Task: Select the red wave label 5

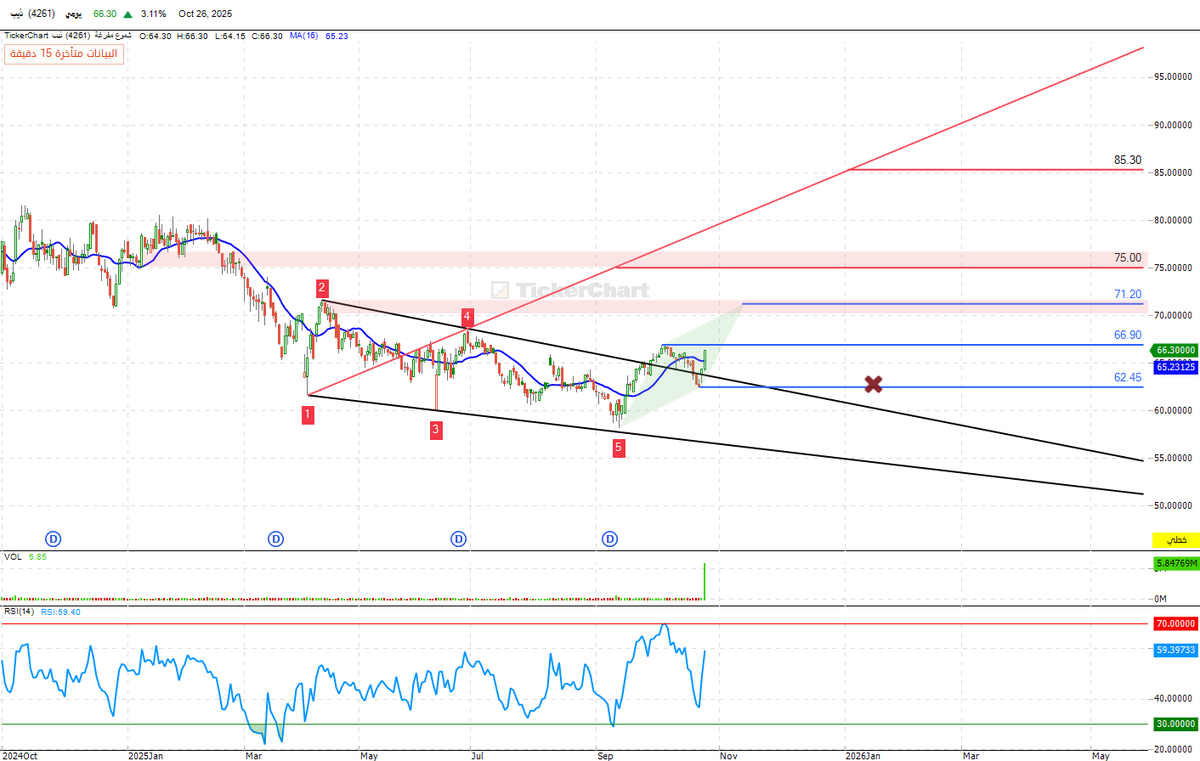Action: click(x=619, y=448)
